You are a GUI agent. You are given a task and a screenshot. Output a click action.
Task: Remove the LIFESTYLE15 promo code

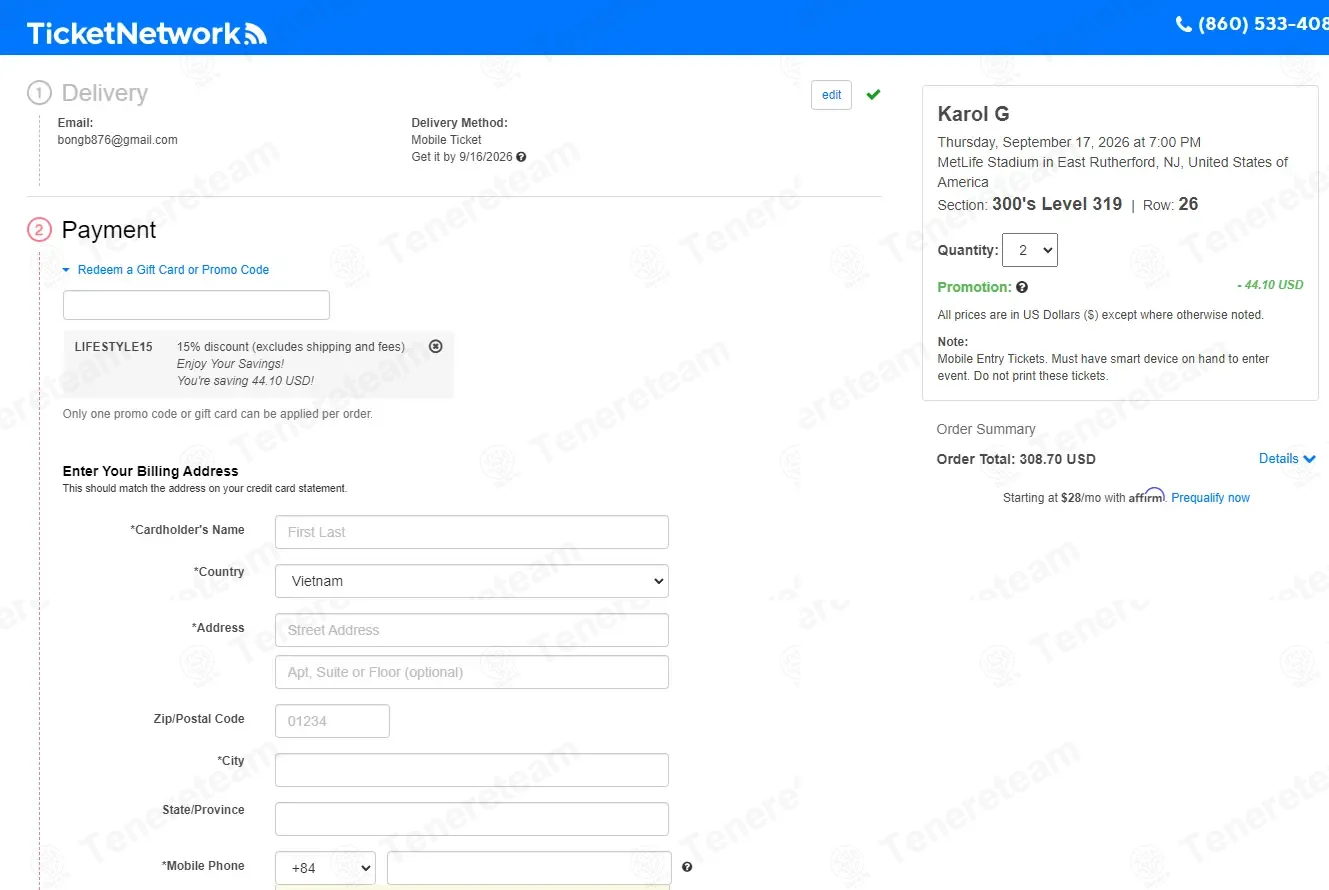pyautogui.click(x=435, y=346)
